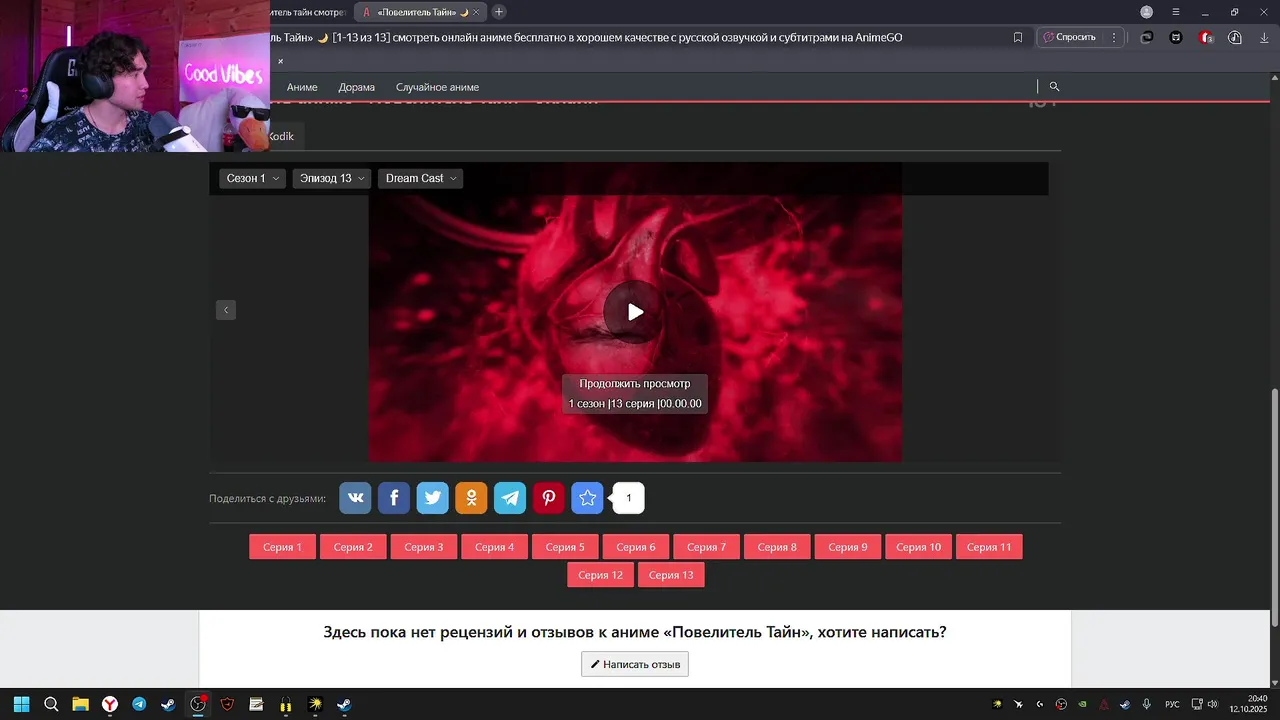Open the black cat-face extension icon
The height and width of the screenshot is (720, 1280).
pos(1176,37)
